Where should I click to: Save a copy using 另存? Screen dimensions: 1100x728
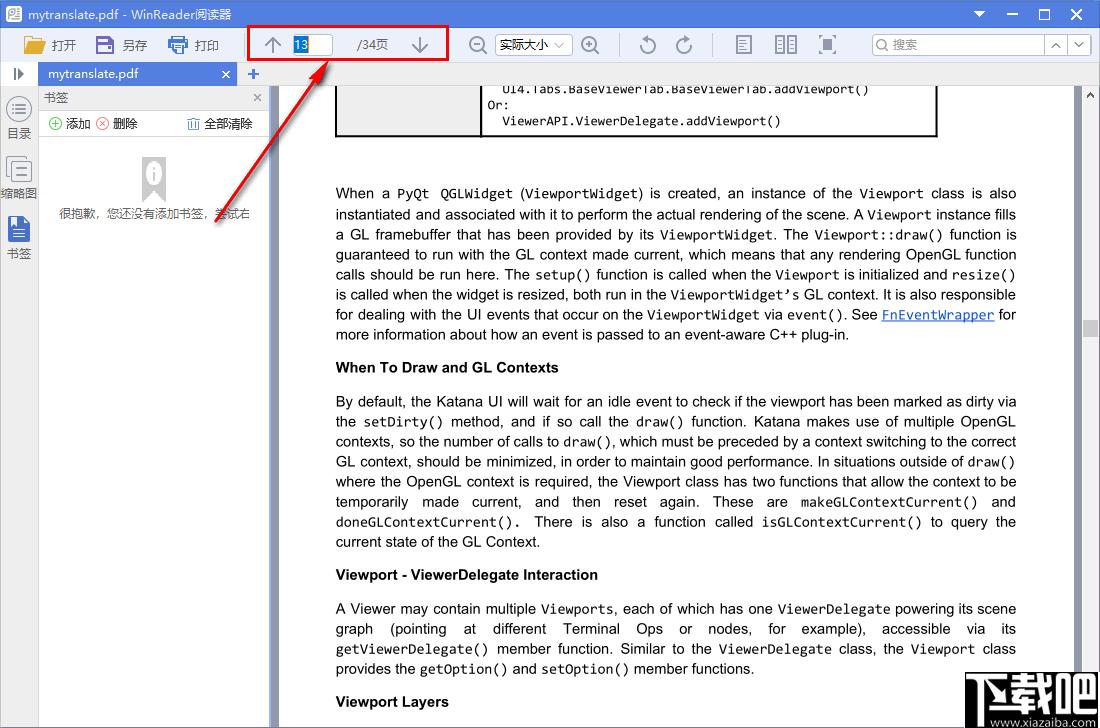coord(121,46)
